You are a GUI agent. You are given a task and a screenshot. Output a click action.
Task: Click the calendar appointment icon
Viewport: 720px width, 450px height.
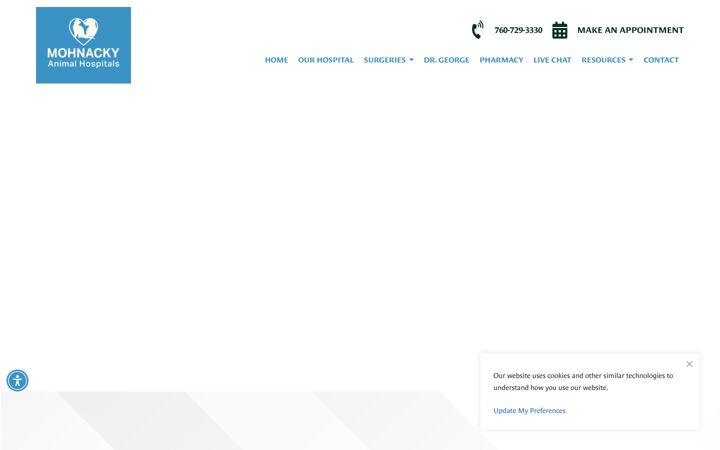click(x=559, y=30)
